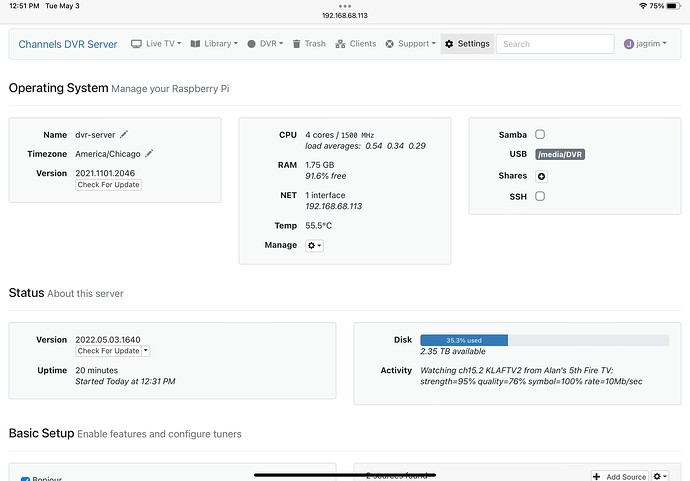The image size is (690, 481).
Task: Toggle the Bonjour checkbox in Basic Setup
Action: (26, 478)
